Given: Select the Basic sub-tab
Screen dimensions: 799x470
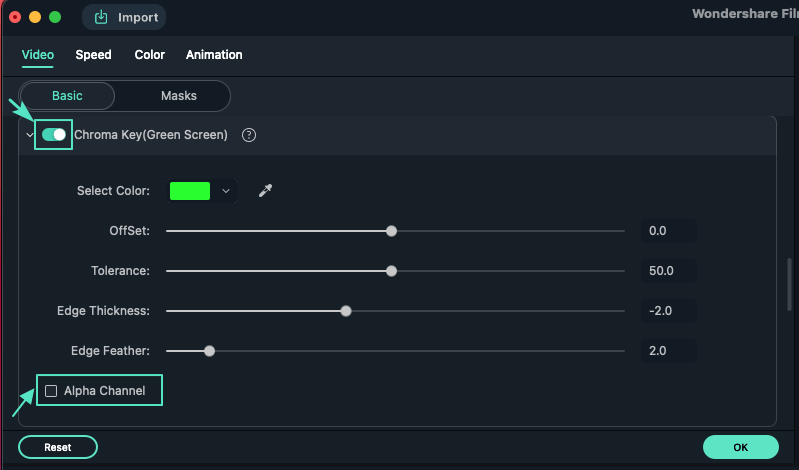Looking at the screenshot, I should pyautogui.click(x=67, y=96).
